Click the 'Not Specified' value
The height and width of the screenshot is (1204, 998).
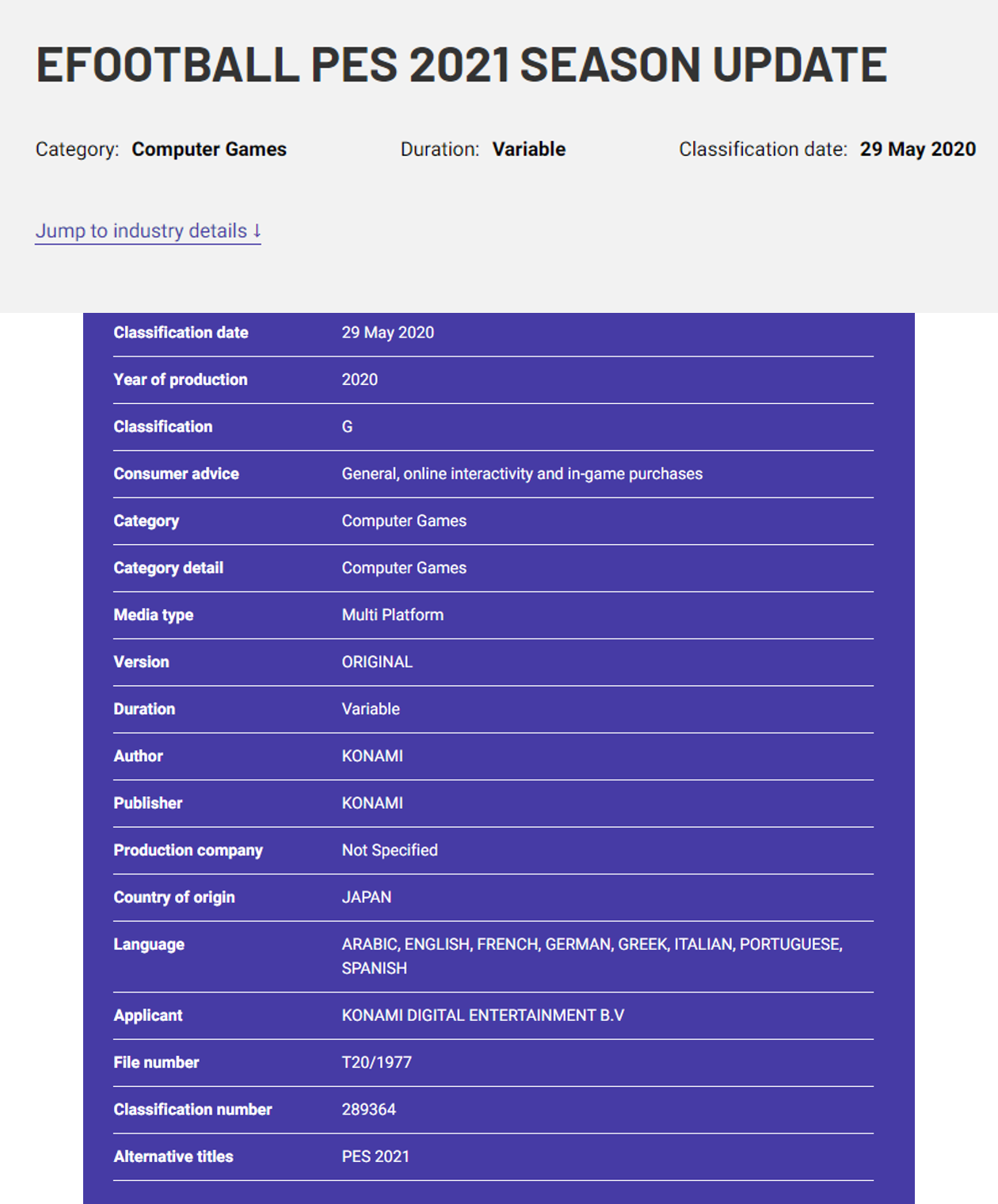(390, 850)
